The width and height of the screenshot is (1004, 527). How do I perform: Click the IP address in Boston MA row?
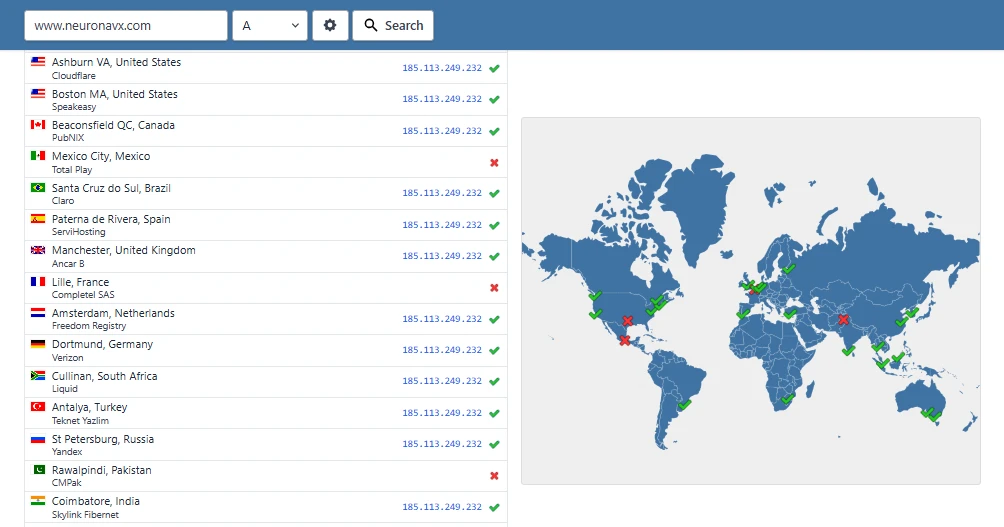tap(442, 99)
